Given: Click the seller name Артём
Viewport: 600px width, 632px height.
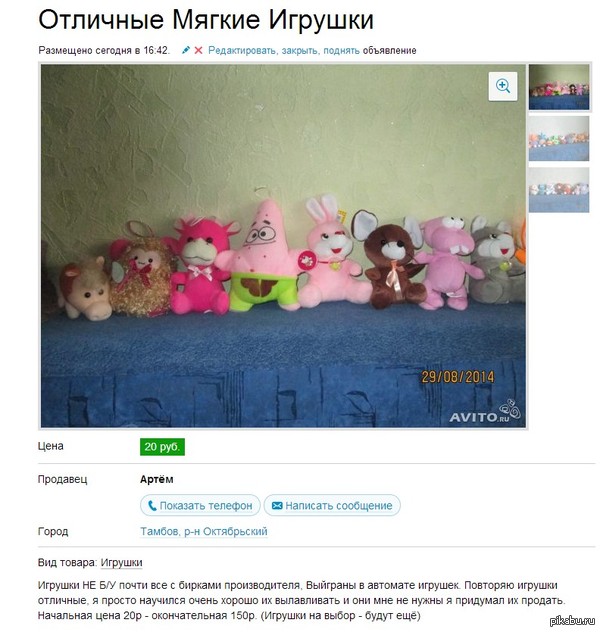Looking at the screenshot, I should click(157, 480).
